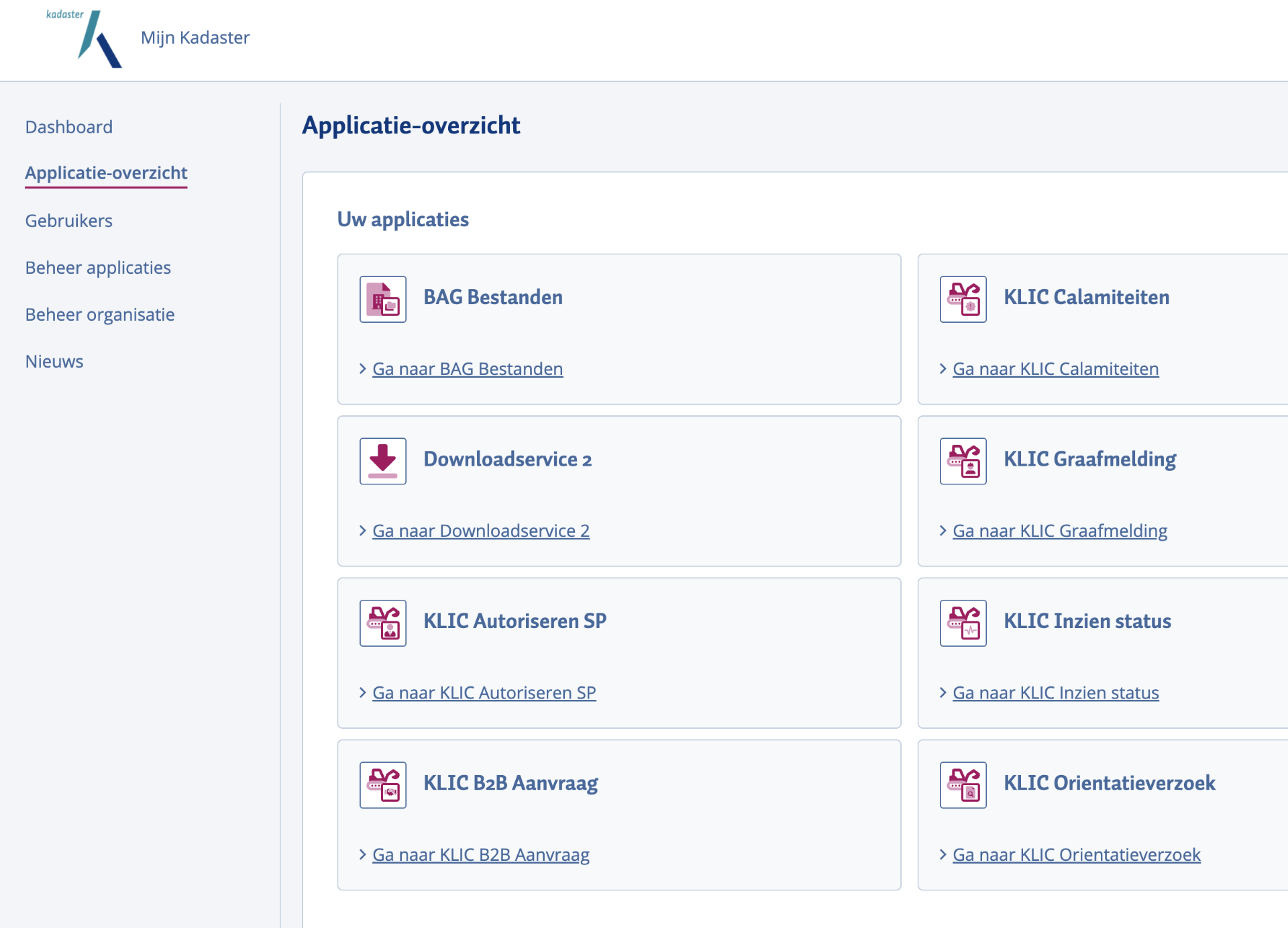Follow the Ga naar Downloadservice 2 link
This screenshot has width=1288, height=928.
coord(481,531)
